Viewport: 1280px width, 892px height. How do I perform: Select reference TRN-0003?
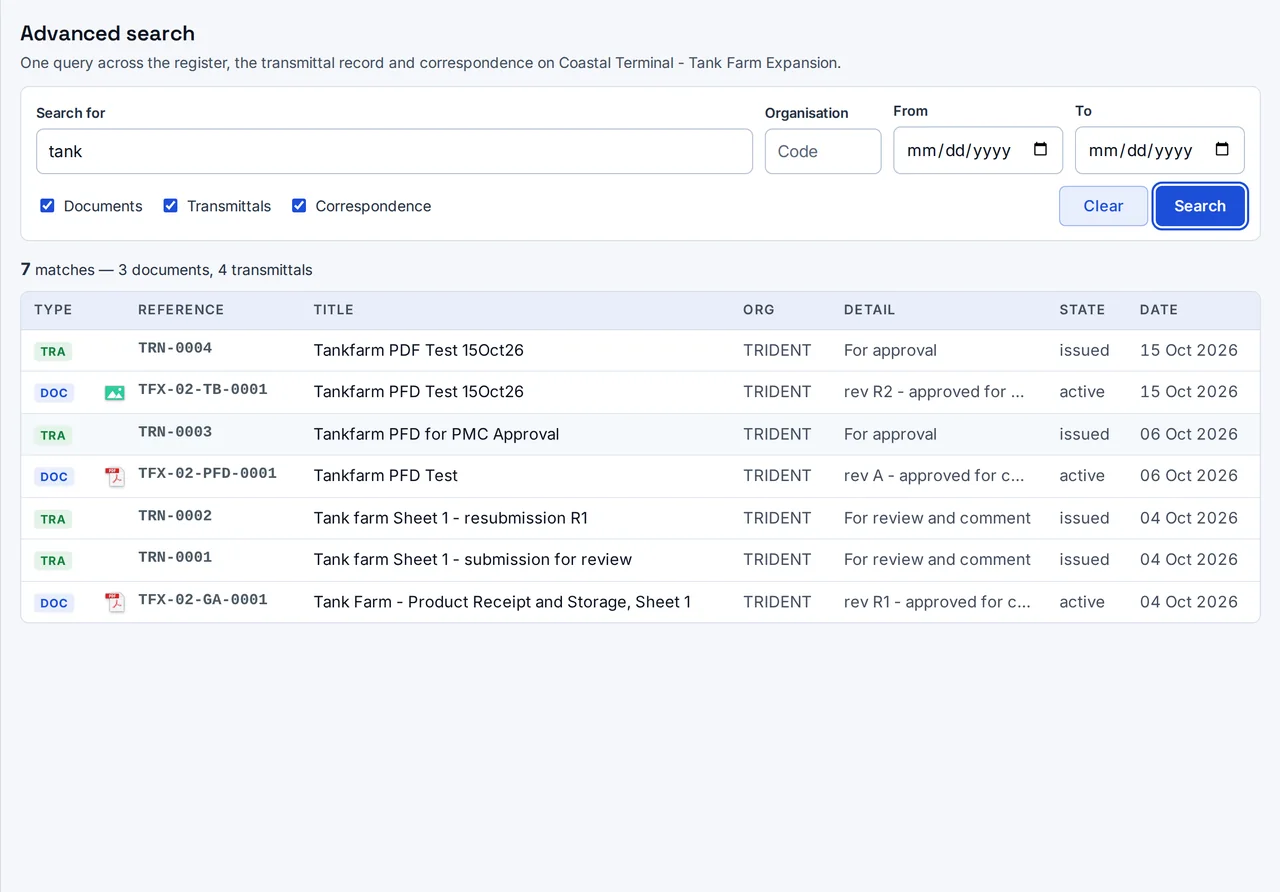(x=175, y=432)
